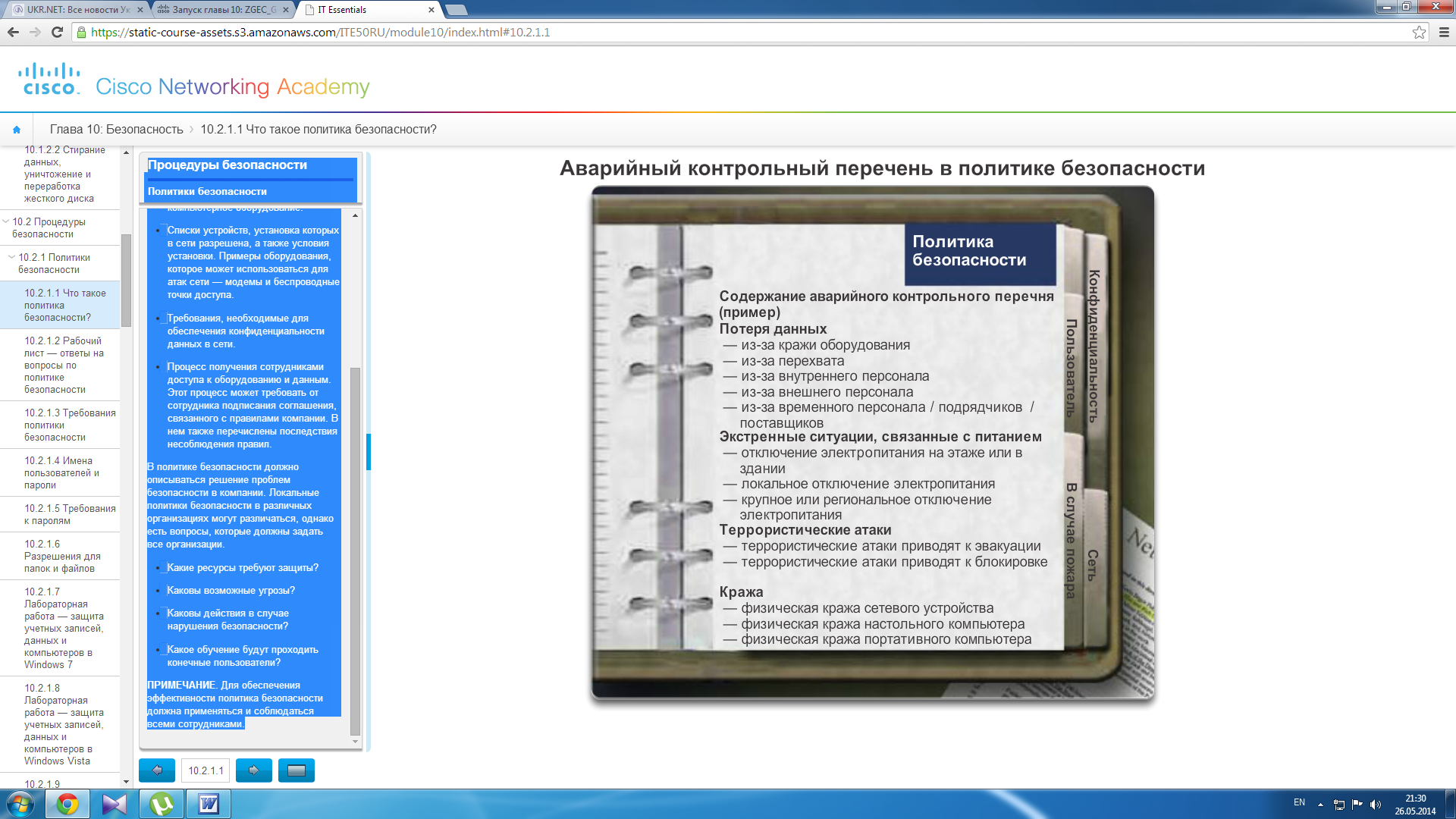Click the page number field 10.2.1.1
Image resolution: width=1456 pixels, height=819 pixels.
(x=206, y=770)
